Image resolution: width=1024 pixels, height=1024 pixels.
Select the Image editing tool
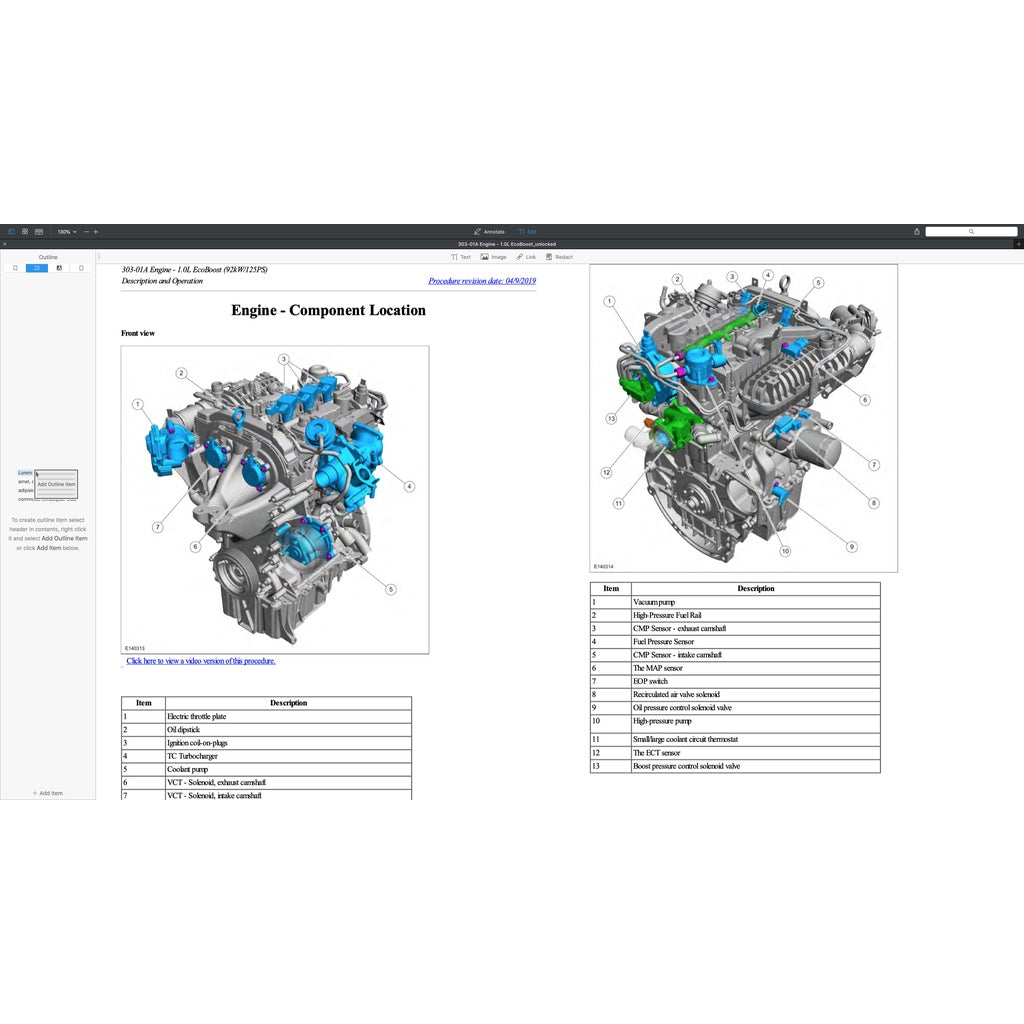coord(493,257)
